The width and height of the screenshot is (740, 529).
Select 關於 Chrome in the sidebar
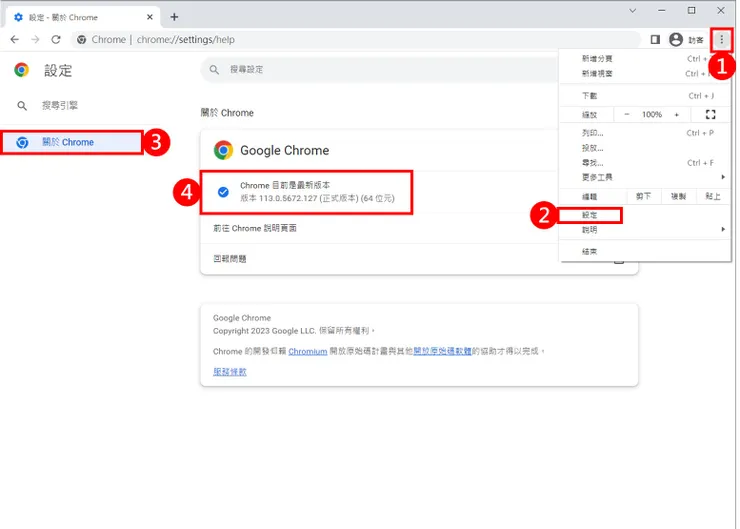tap(72, 143)
